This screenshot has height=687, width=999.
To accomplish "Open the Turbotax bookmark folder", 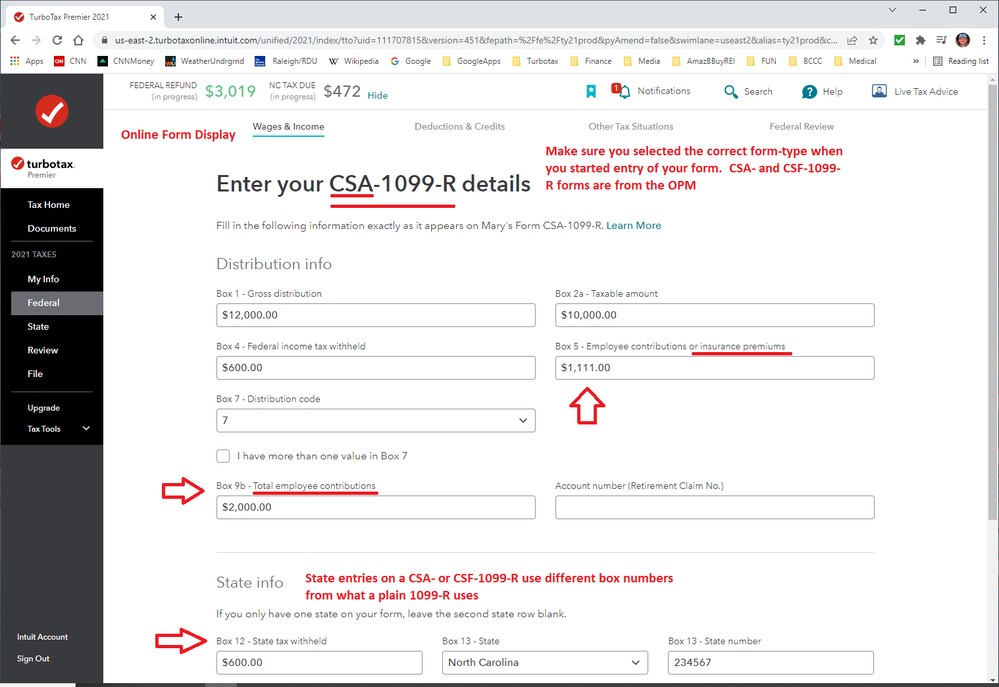I will [x=535, y=61].
